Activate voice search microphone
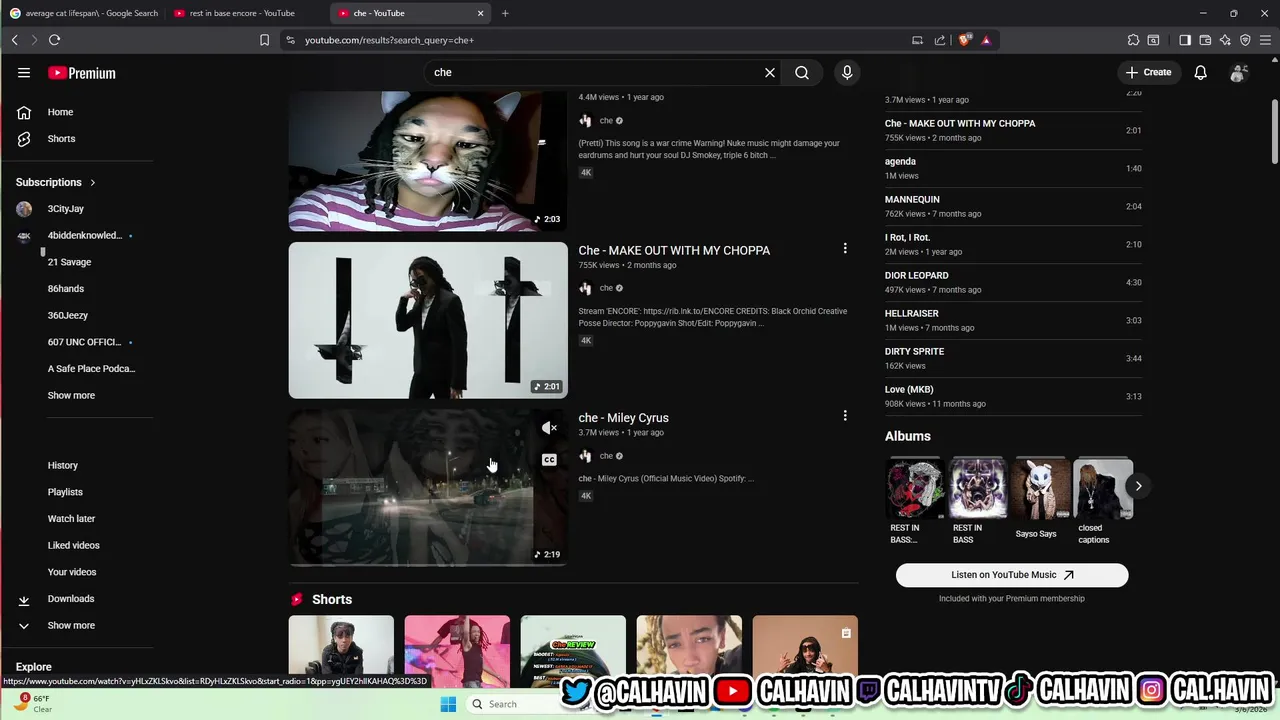Image resolution: width=1280 pixels, height=720 pixels. click(847, 72)
